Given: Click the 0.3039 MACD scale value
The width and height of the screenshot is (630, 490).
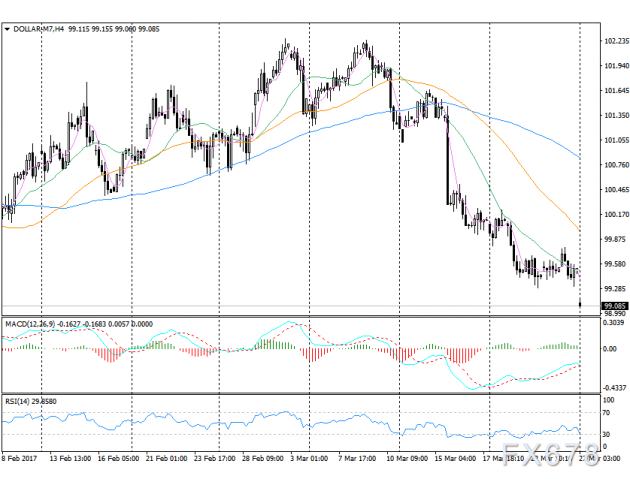Looking at the screenshot, I should click(x=614, y=323).
